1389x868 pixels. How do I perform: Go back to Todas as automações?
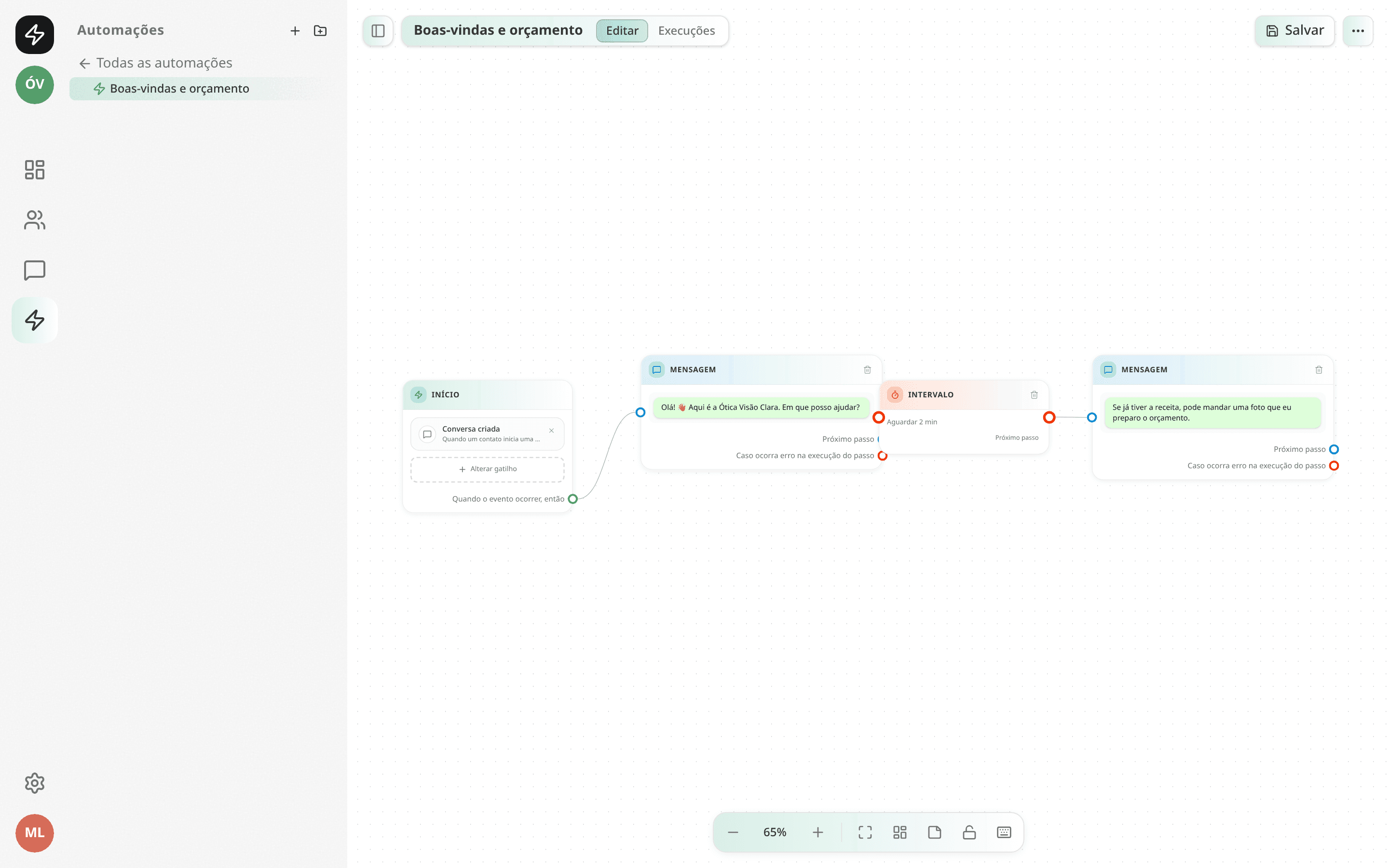pos(156,63)
